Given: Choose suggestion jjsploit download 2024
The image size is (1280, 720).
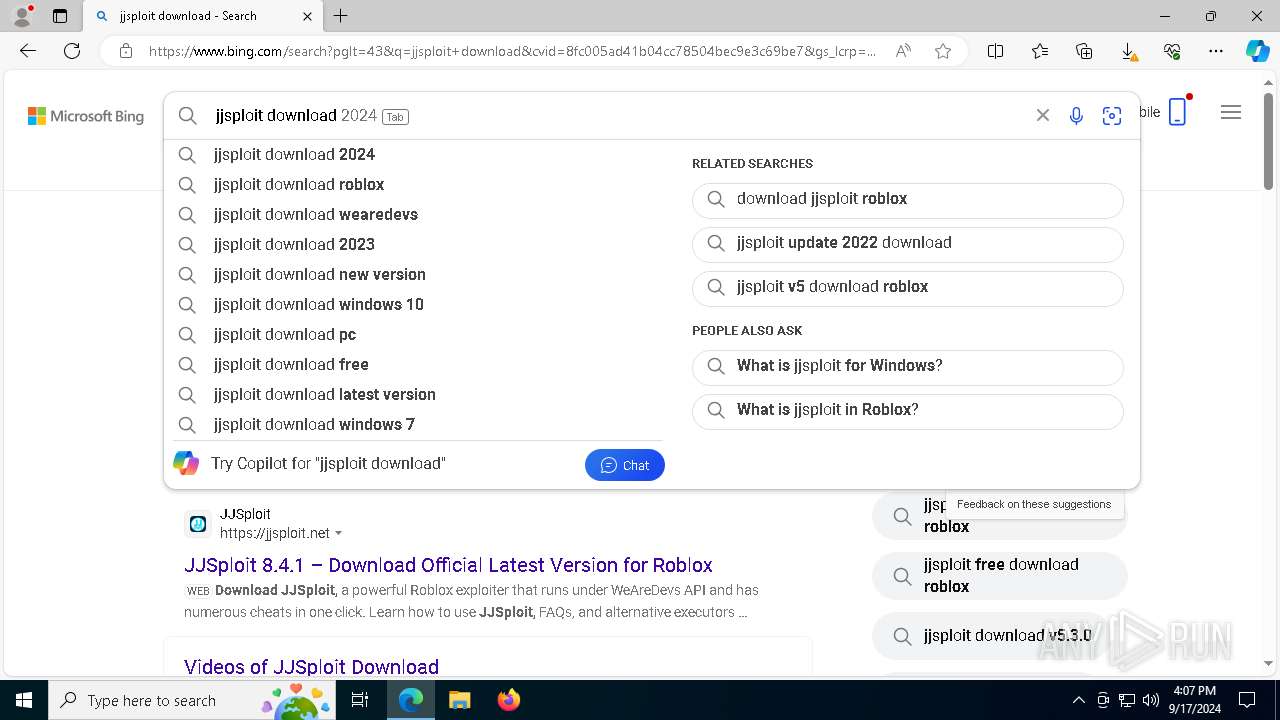Looking at the screenshot, I should pyautogui.click(x=418, y=154).
